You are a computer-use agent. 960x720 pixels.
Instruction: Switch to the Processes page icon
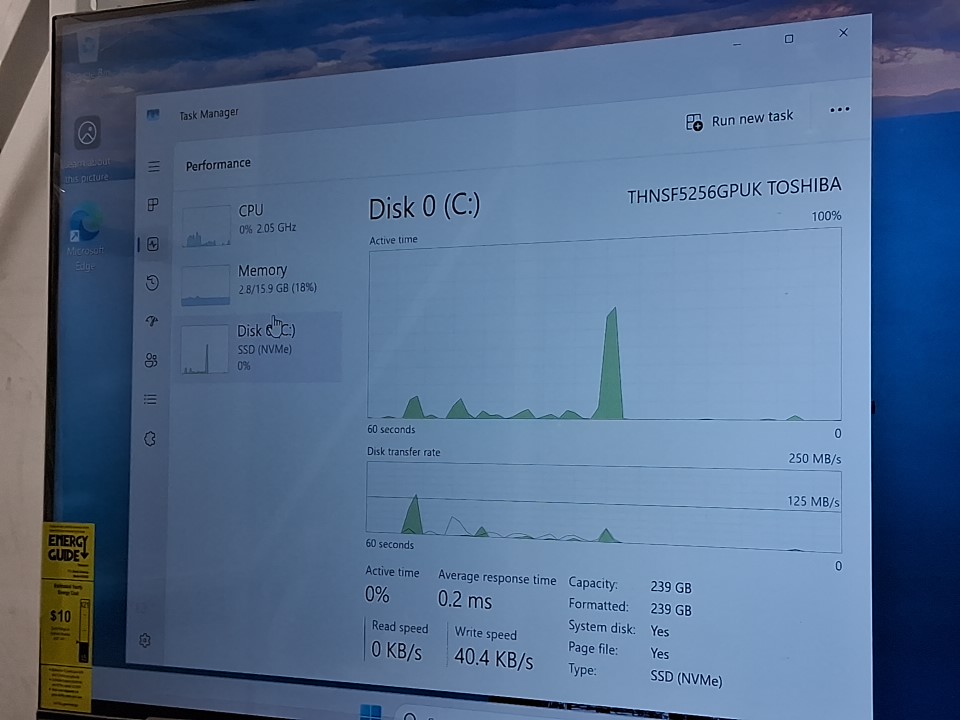153,205
